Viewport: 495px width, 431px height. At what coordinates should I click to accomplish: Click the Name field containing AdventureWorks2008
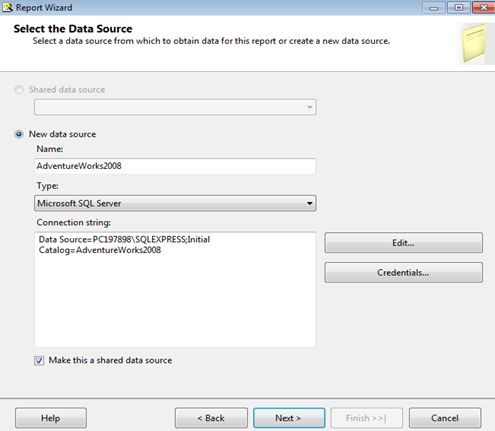(x=175, y=166)
